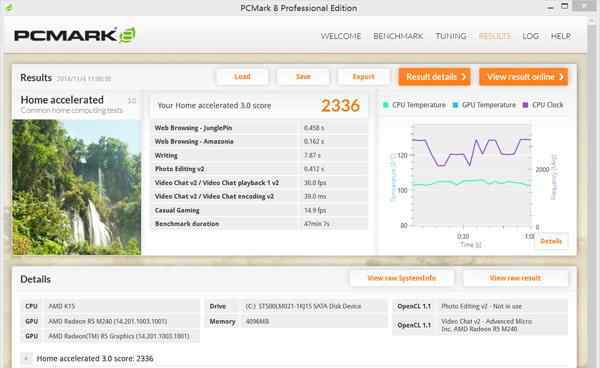Toggle the CPU Clock legend marker
Image resolution: width=600 pixels, height=368 pixels.
pyautogui.click(x=525, y=105)
